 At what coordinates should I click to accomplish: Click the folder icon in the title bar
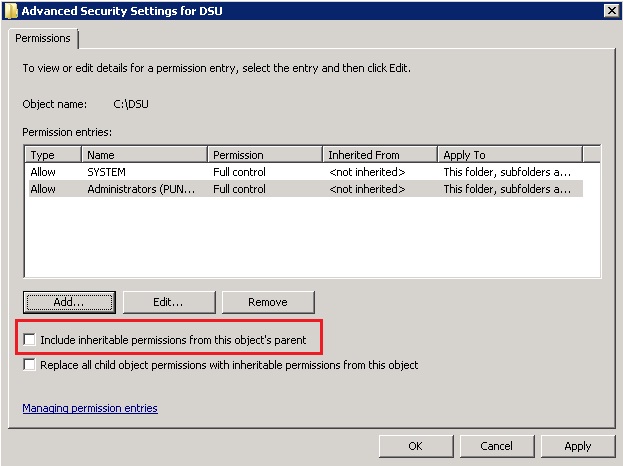click(x=10, y=10)
